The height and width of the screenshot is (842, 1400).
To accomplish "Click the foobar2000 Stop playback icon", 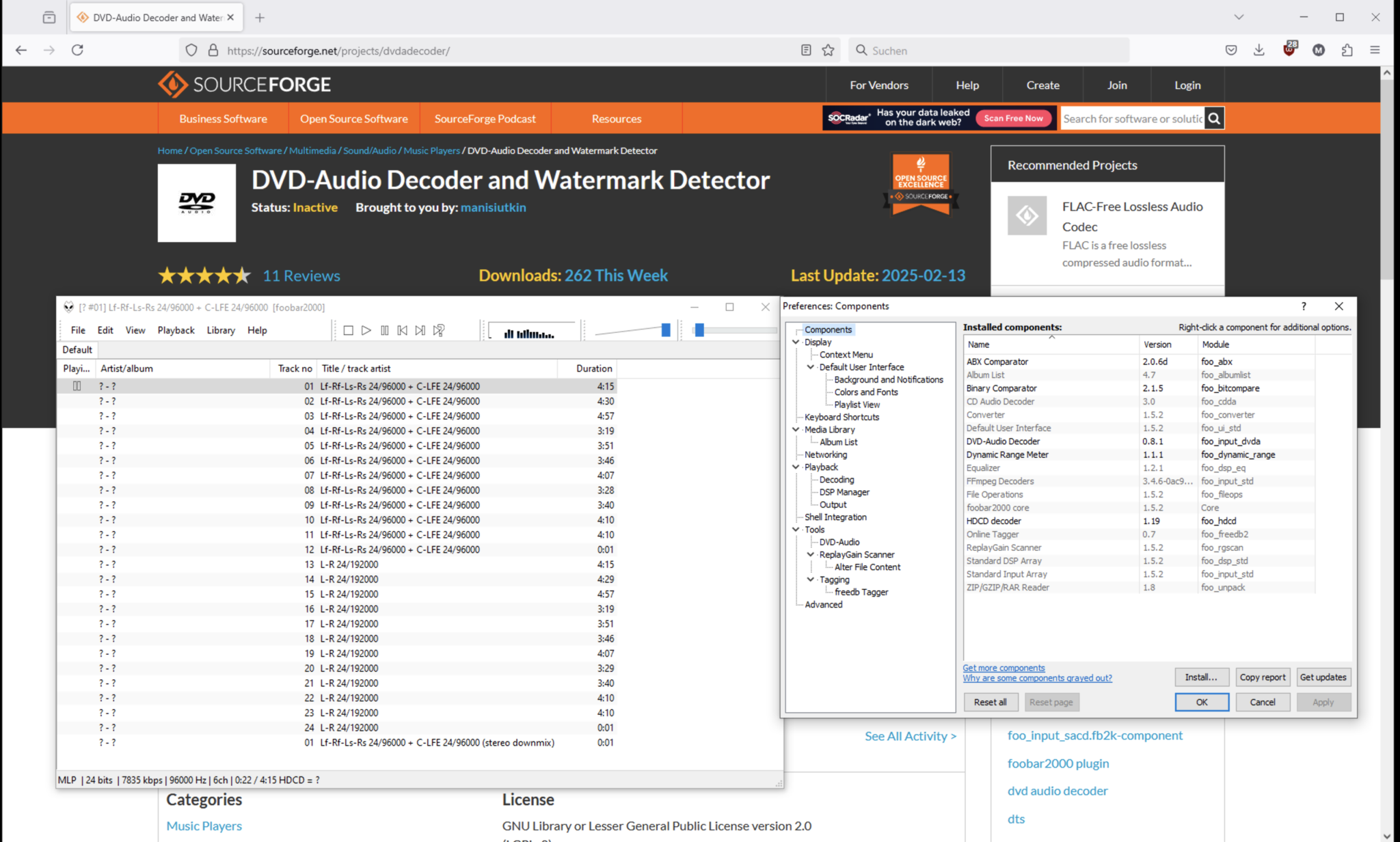I will pyautogui.click(x=348, y=330).
